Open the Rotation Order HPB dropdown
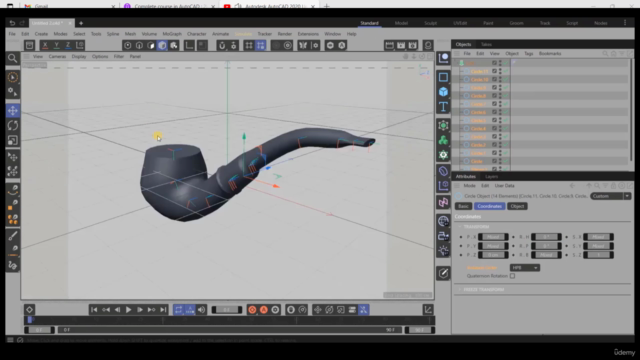 (x=525, y=268)
